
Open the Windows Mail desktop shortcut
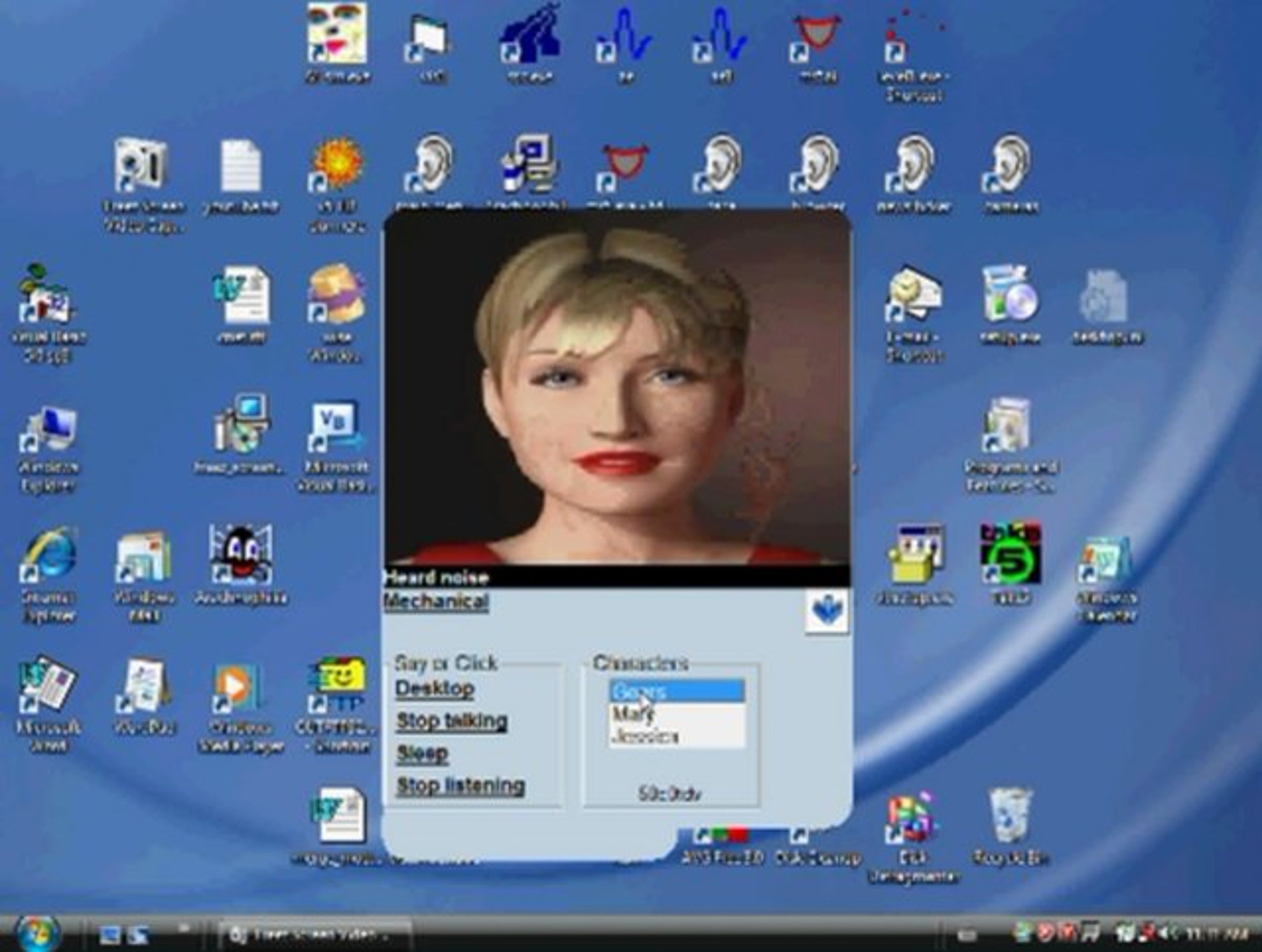[x=144, y=575]
